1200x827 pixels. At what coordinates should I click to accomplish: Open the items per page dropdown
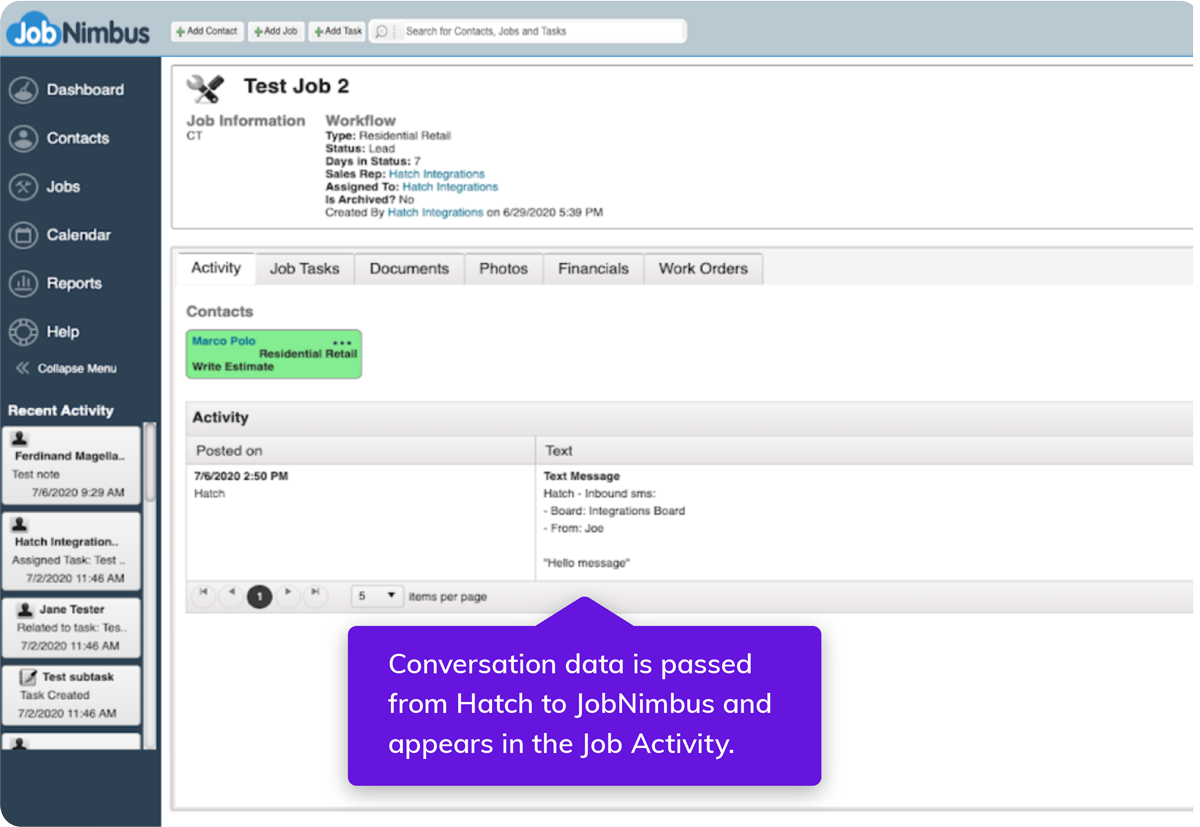tap(377, 595)
